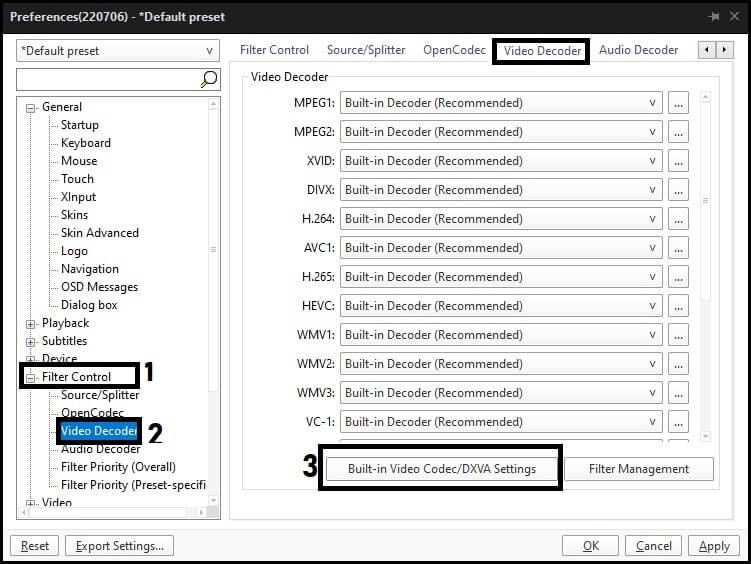Select Skins in the tree

[74, 215]
